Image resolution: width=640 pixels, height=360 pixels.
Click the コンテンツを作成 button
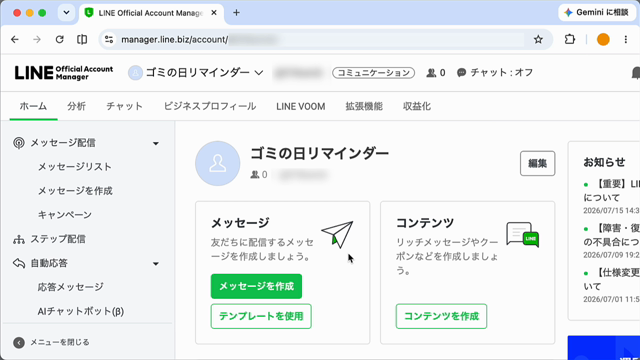tap(441, 316)
